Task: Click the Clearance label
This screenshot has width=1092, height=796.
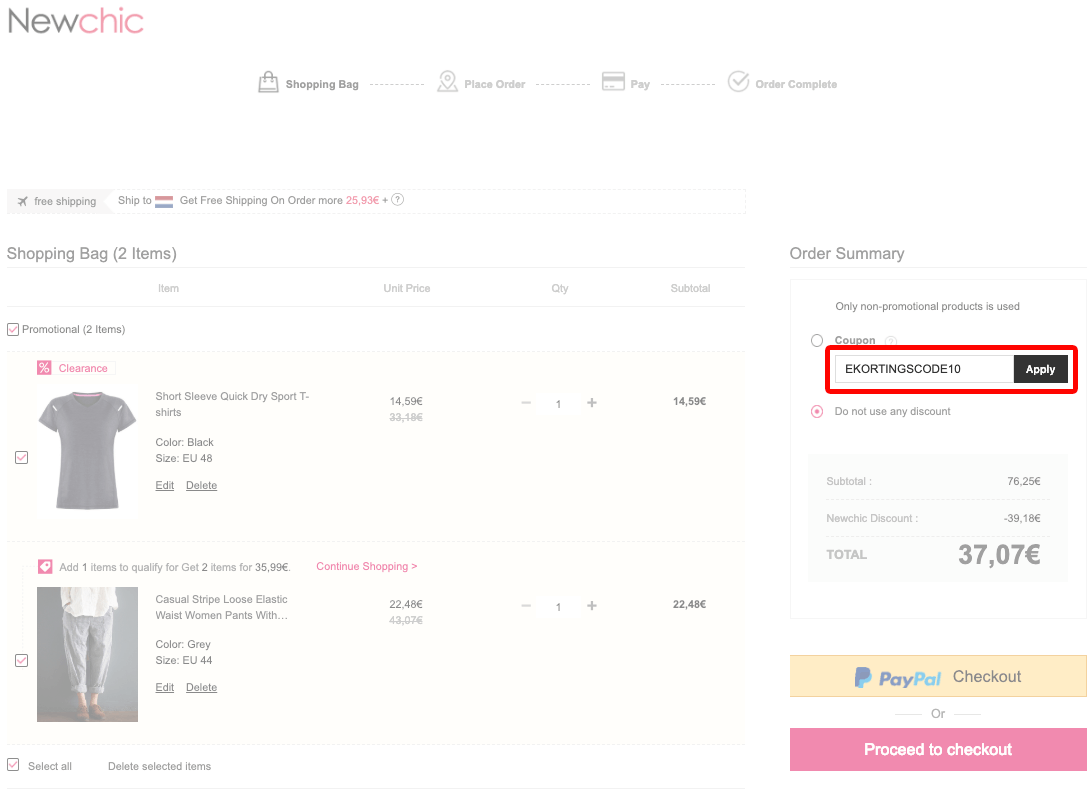Action: [x=83, y=368]
